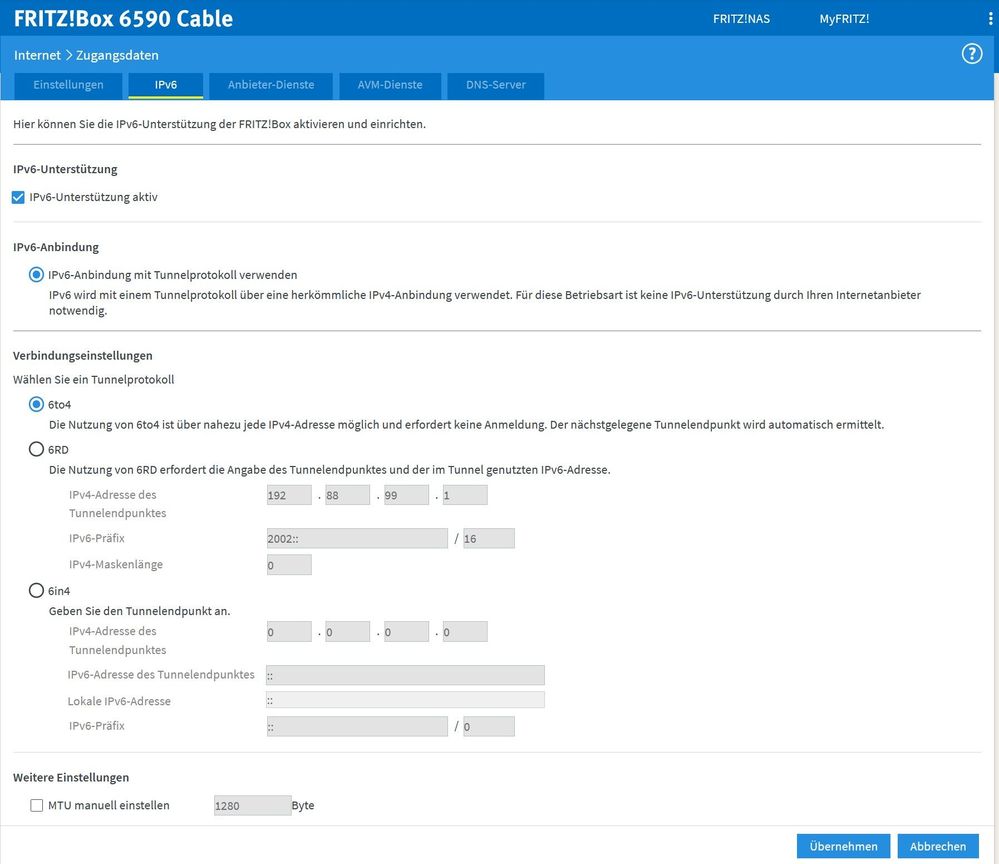999x864 pixels.
Task: Click the 6in4 IPv6-Präfix address field
Action: coord(357,726)
